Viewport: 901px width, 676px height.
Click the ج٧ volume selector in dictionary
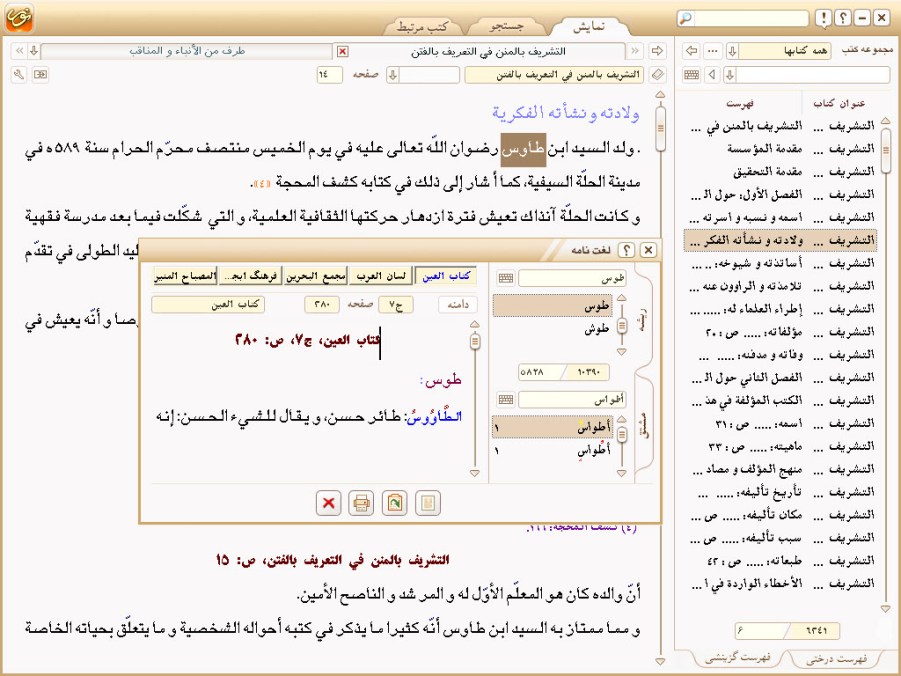tap(396, 304)
